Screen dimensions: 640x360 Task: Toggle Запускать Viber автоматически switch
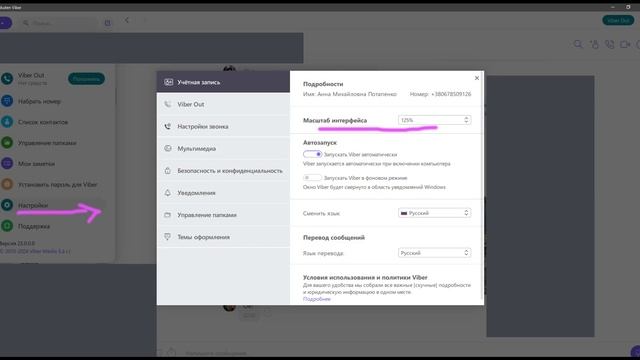tap(313, 154)
